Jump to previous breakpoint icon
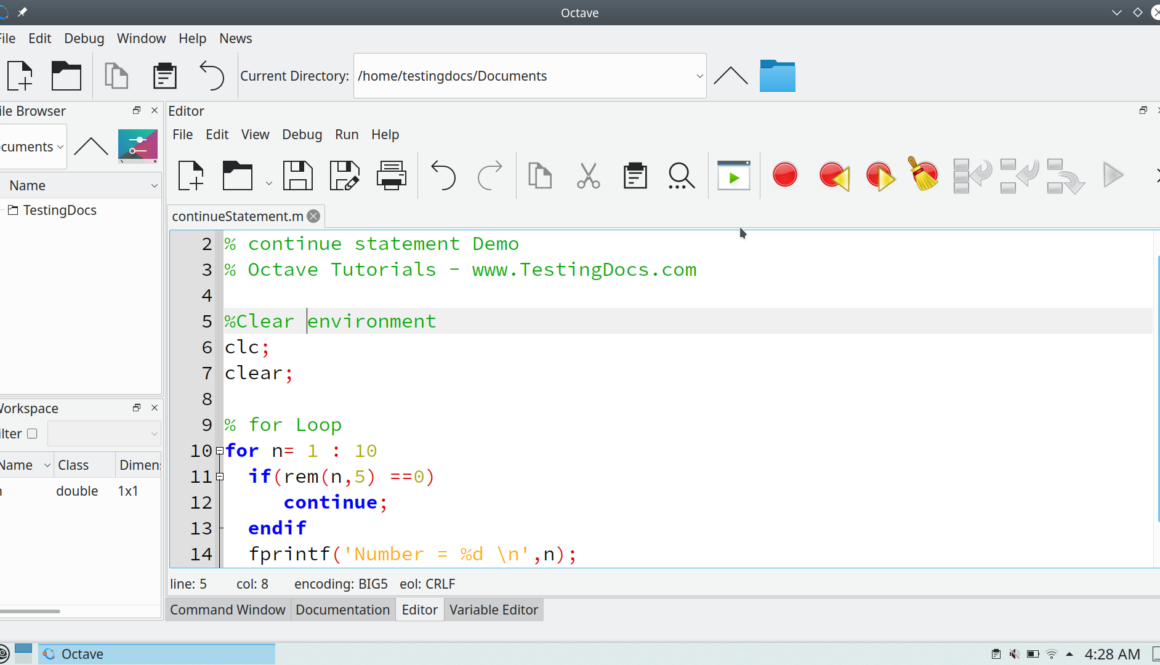This screenshot has height=665, width=1160. coord(834,176)
